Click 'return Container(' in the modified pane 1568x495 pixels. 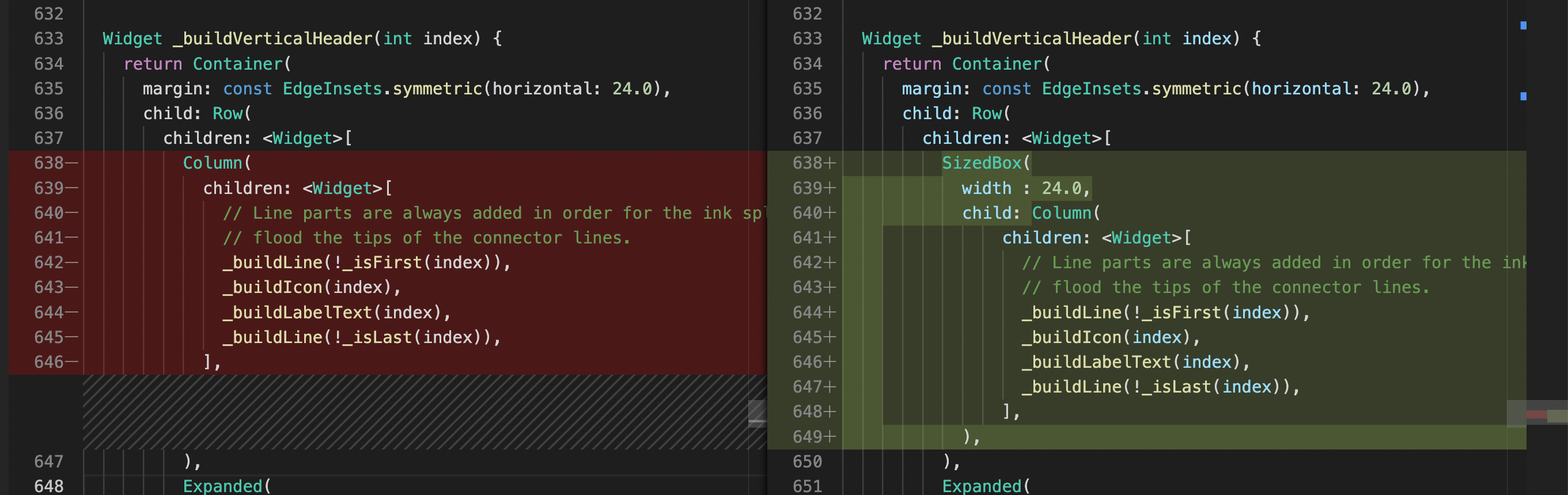coord(967,63)
